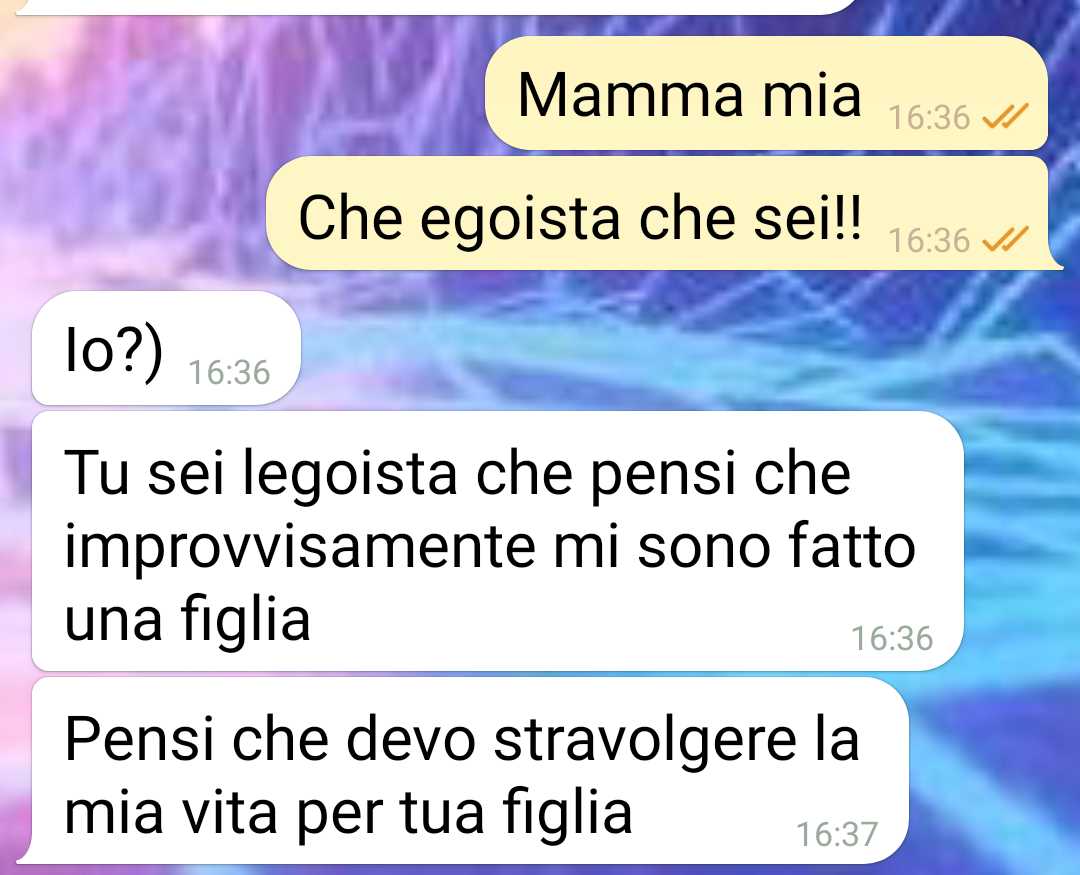The width and height of the screenshot is (1080, 875).
Task: Tap the 'Mamma mia' message bubble
Action: coord(766,93)
